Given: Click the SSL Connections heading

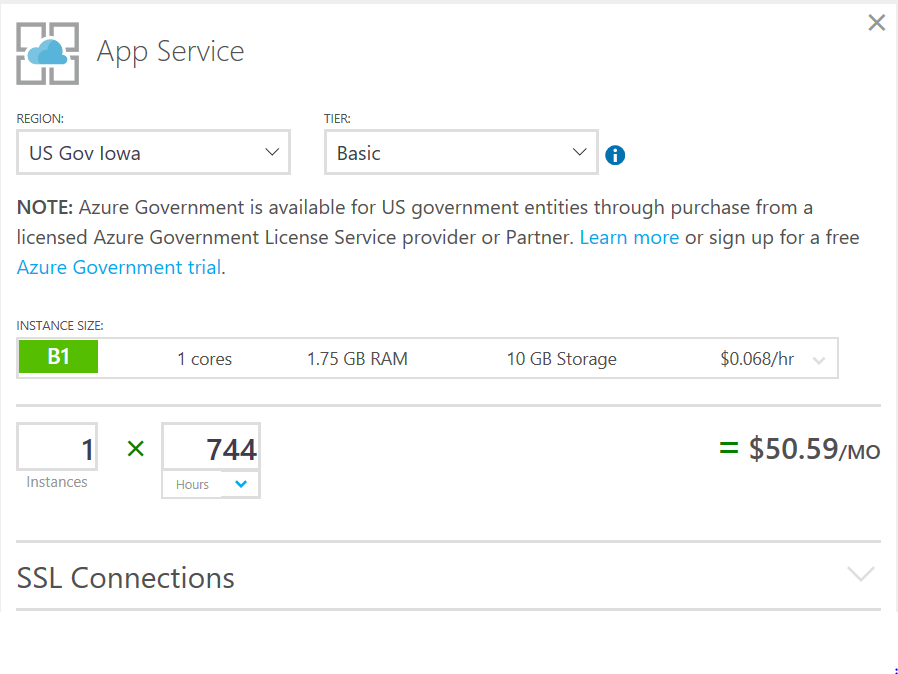Looking at the screenshot, I should click(x=126, y=578).
